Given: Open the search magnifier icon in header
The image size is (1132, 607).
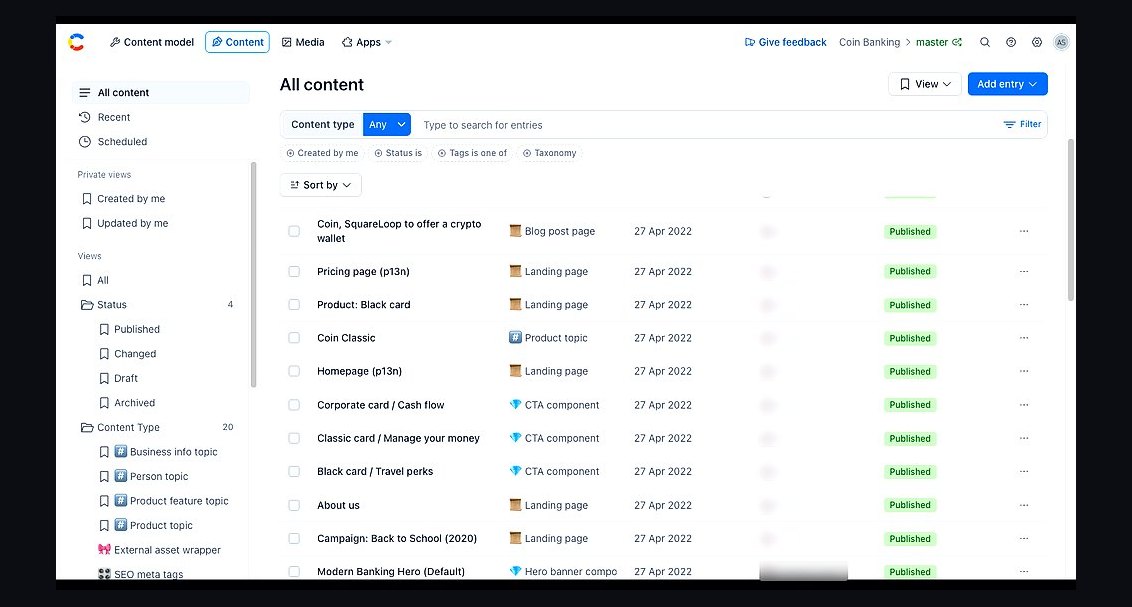Looking at the screenshot, I should tap(985, 43).
